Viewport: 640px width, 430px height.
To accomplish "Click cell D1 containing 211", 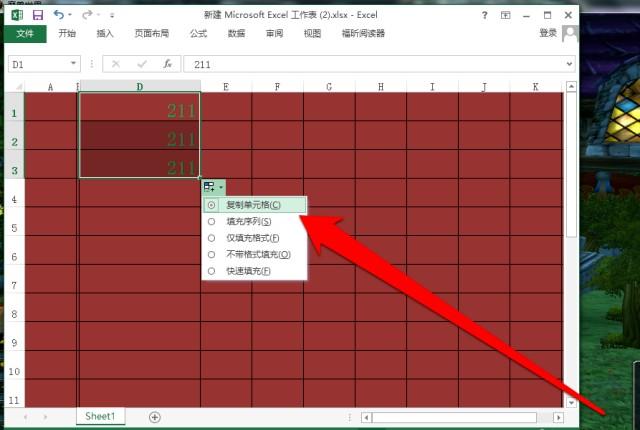I will pos(140,107).
